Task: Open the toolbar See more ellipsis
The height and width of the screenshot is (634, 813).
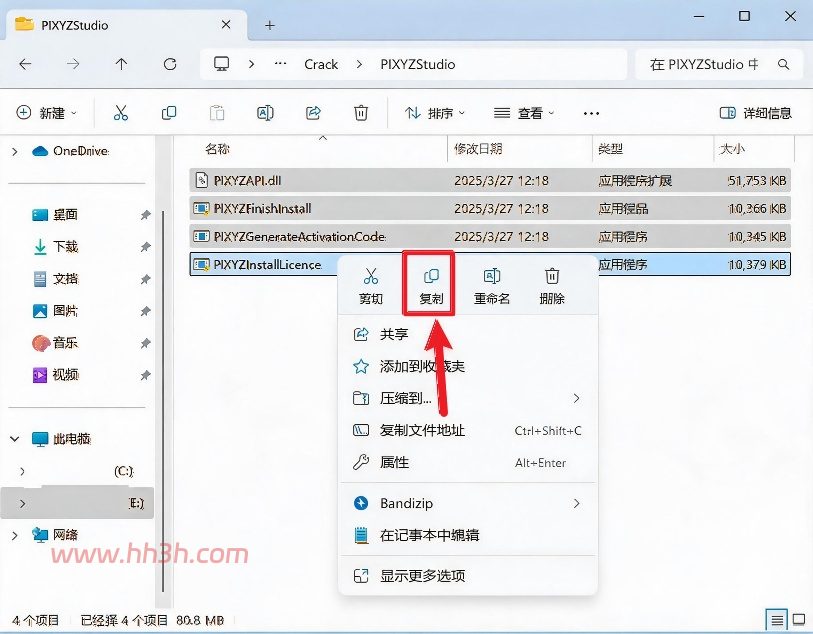Action: pos(591,113)
